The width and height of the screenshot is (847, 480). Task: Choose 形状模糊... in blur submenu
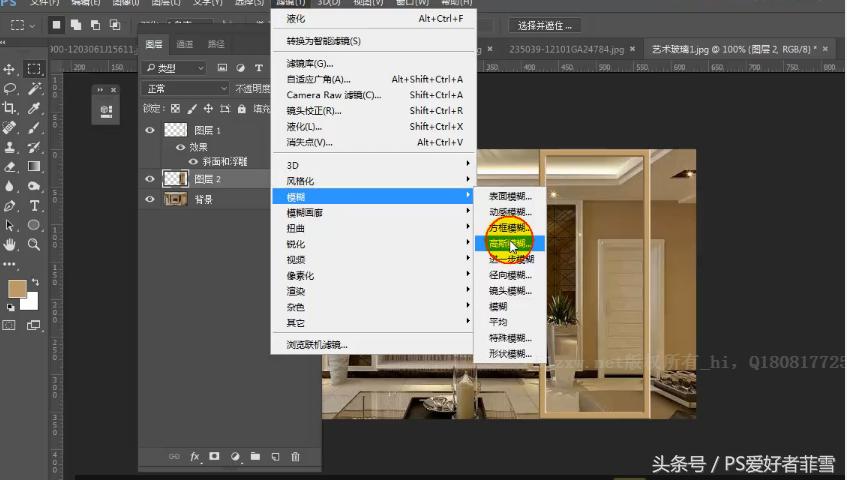click(510, 354)
